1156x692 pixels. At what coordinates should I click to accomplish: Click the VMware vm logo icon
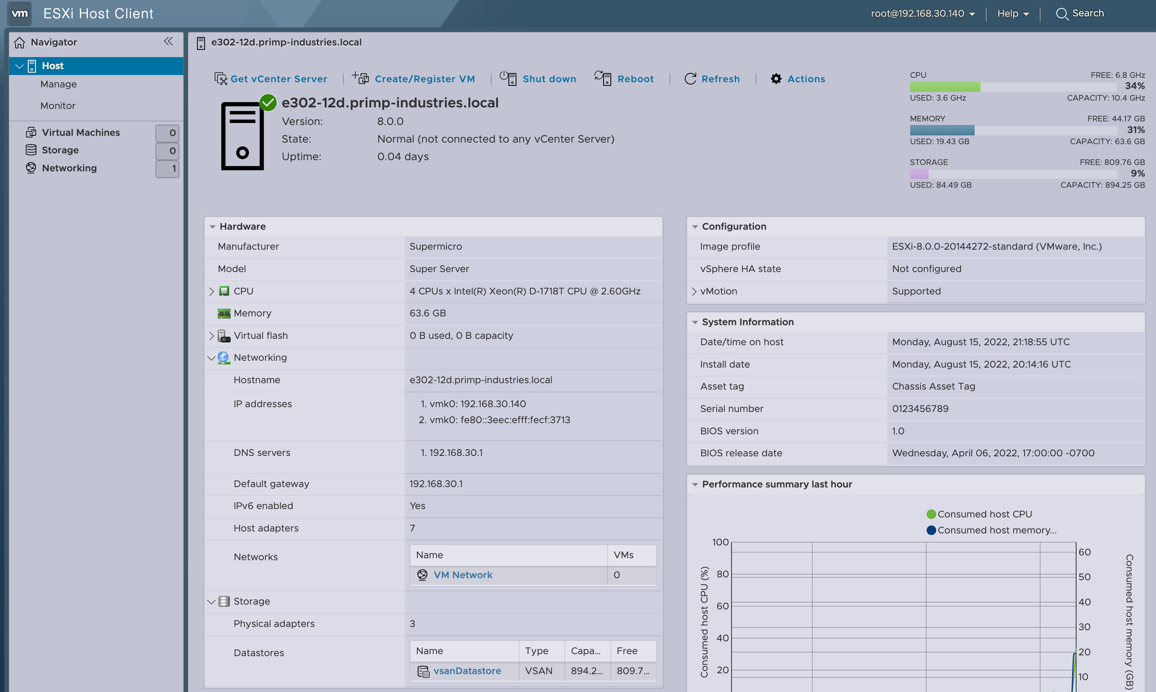tap(19, 13)
